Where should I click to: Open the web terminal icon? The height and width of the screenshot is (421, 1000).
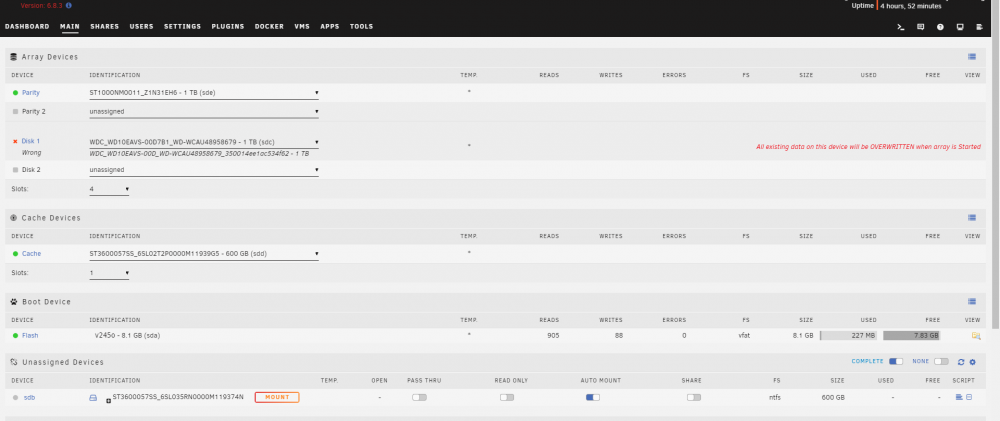tap(901, 27)
